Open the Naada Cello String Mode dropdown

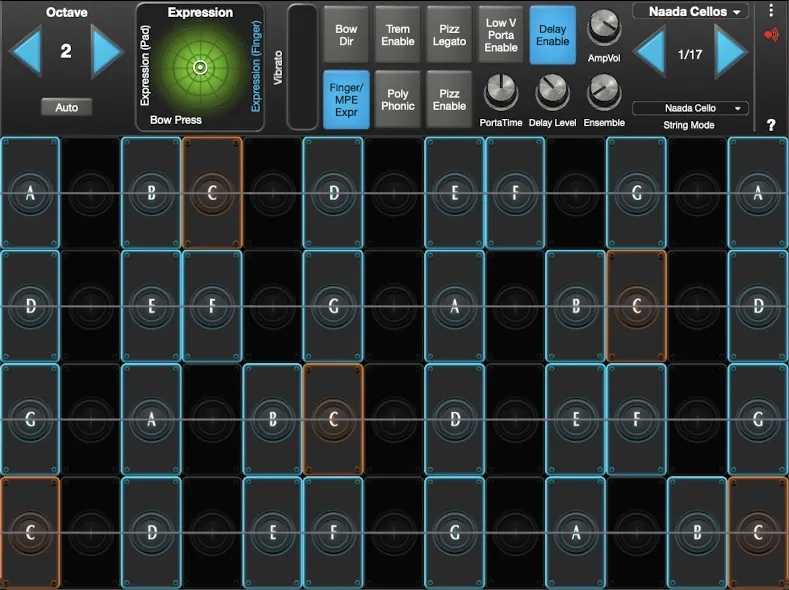(x=690, y=108)
